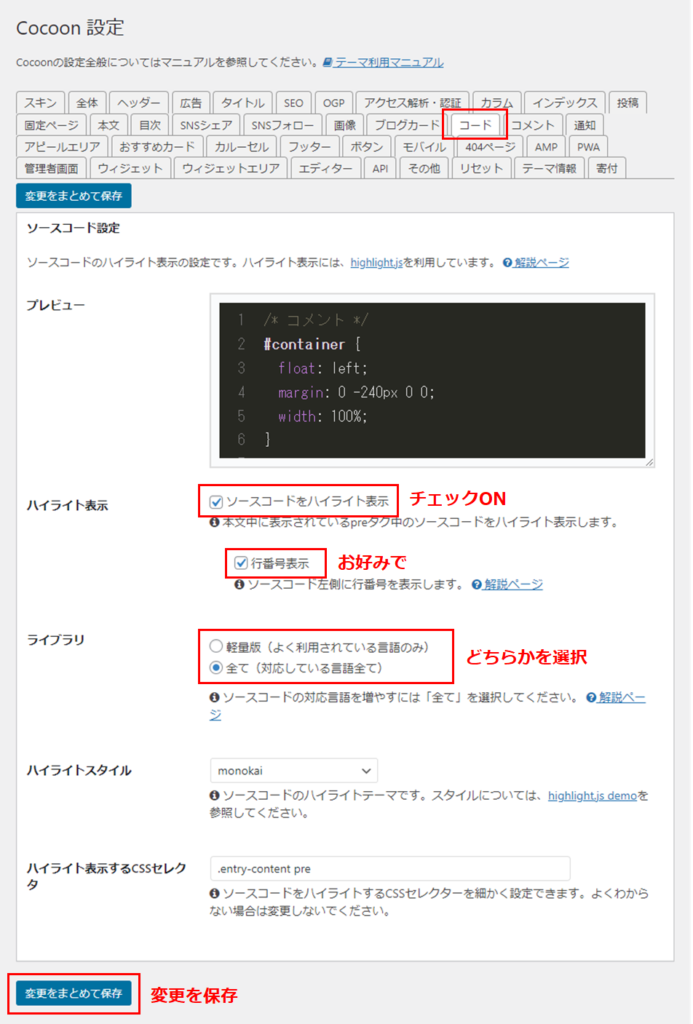Open 解説ページ link under ライブラリ
Image resolution: width=693 pixels, height=1024 pixels.
point(622,697)
